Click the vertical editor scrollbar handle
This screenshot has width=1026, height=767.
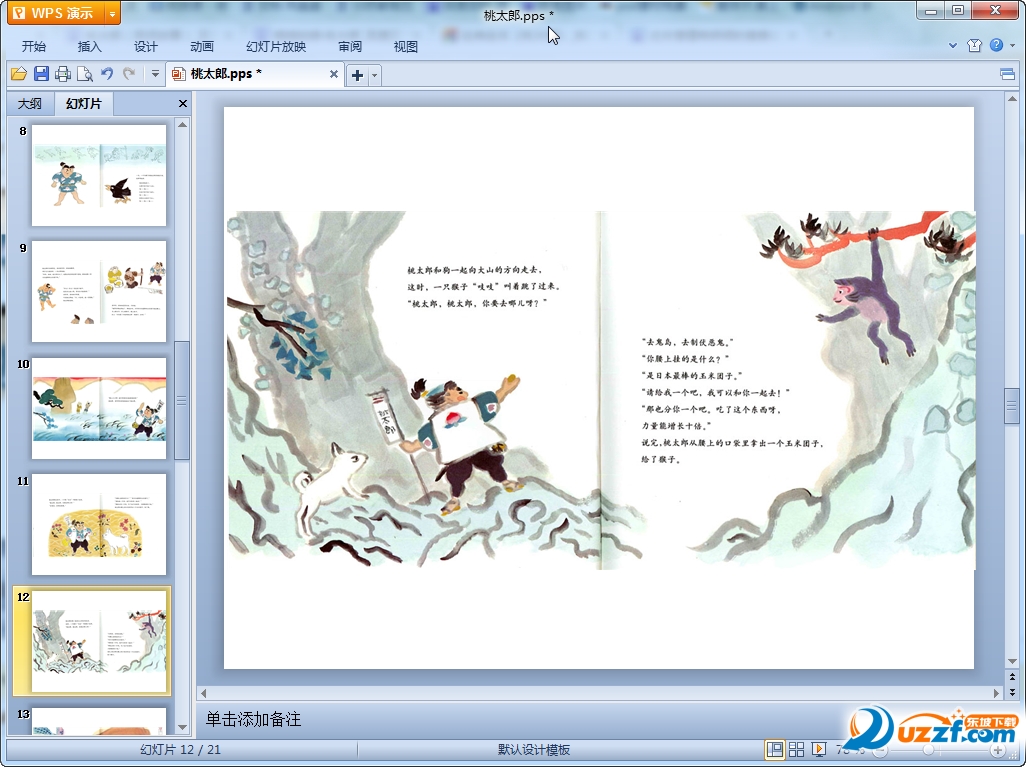point(1012,406)
